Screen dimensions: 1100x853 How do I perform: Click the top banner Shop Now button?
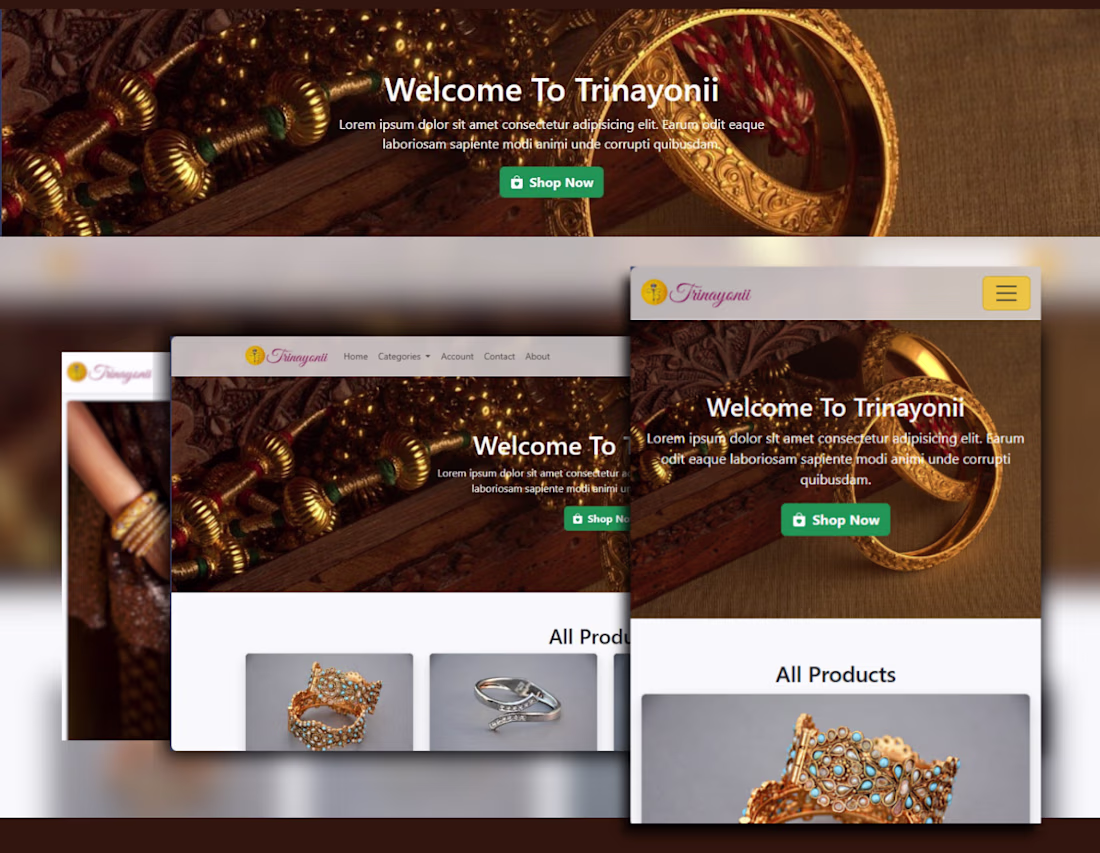(551, 182)
